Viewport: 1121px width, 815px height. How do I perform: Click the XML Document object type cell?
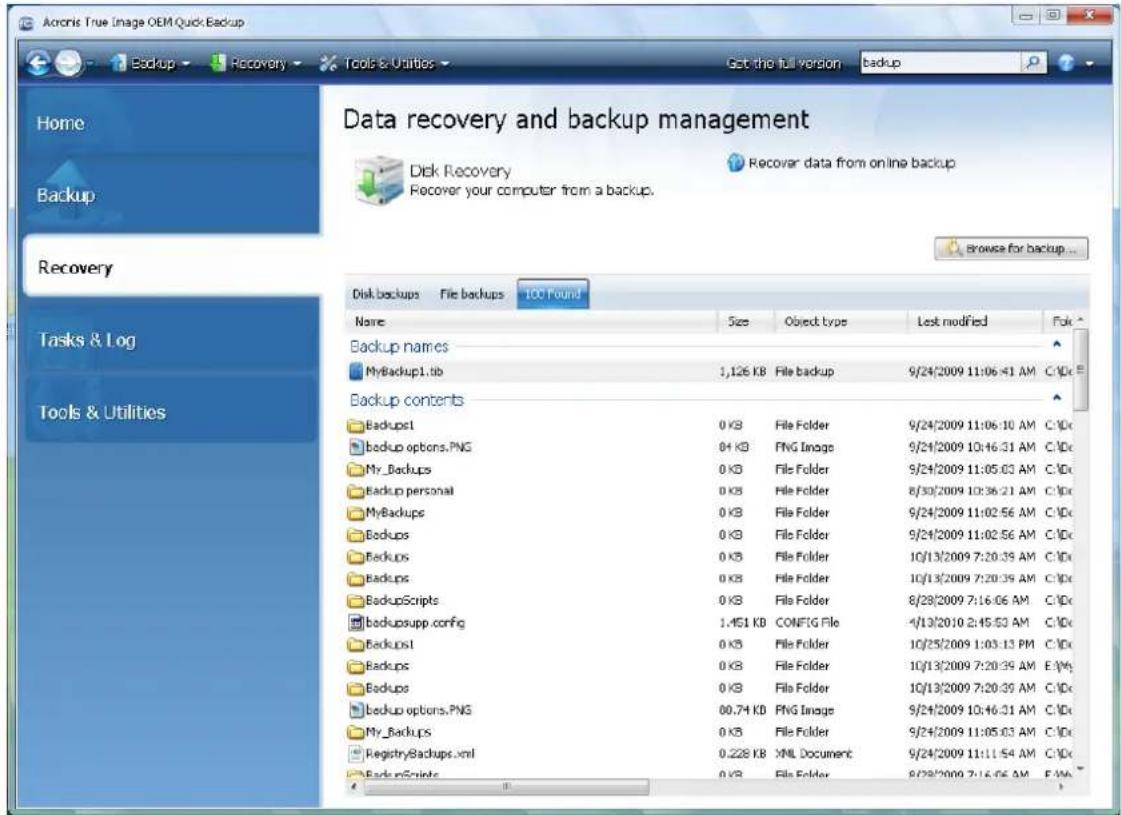(814, 754)
